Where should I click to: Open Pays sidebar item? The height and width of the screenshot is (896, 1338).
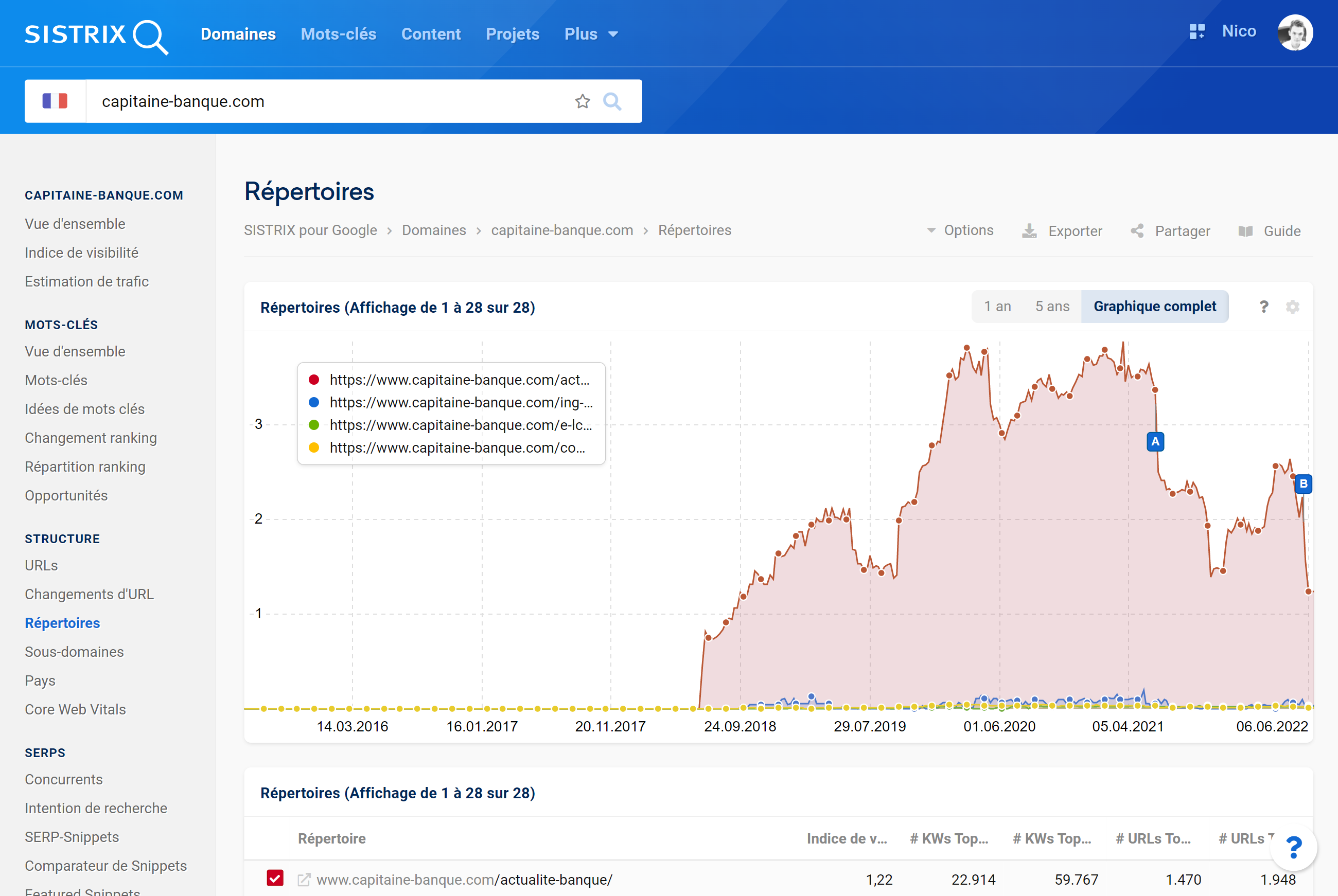(x=40, y=681)
